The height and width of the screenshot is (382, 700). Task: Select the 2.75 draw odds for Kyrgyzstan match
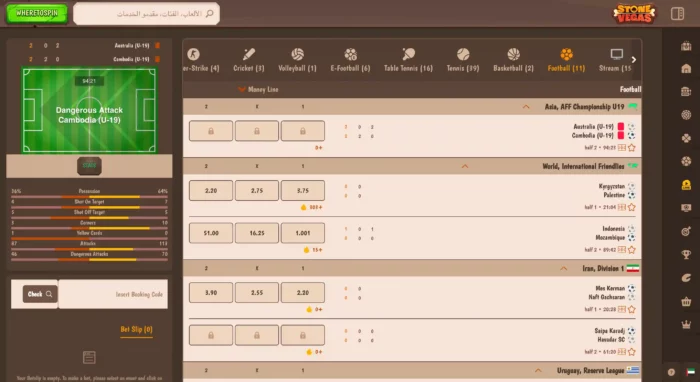tap(257, 191)
